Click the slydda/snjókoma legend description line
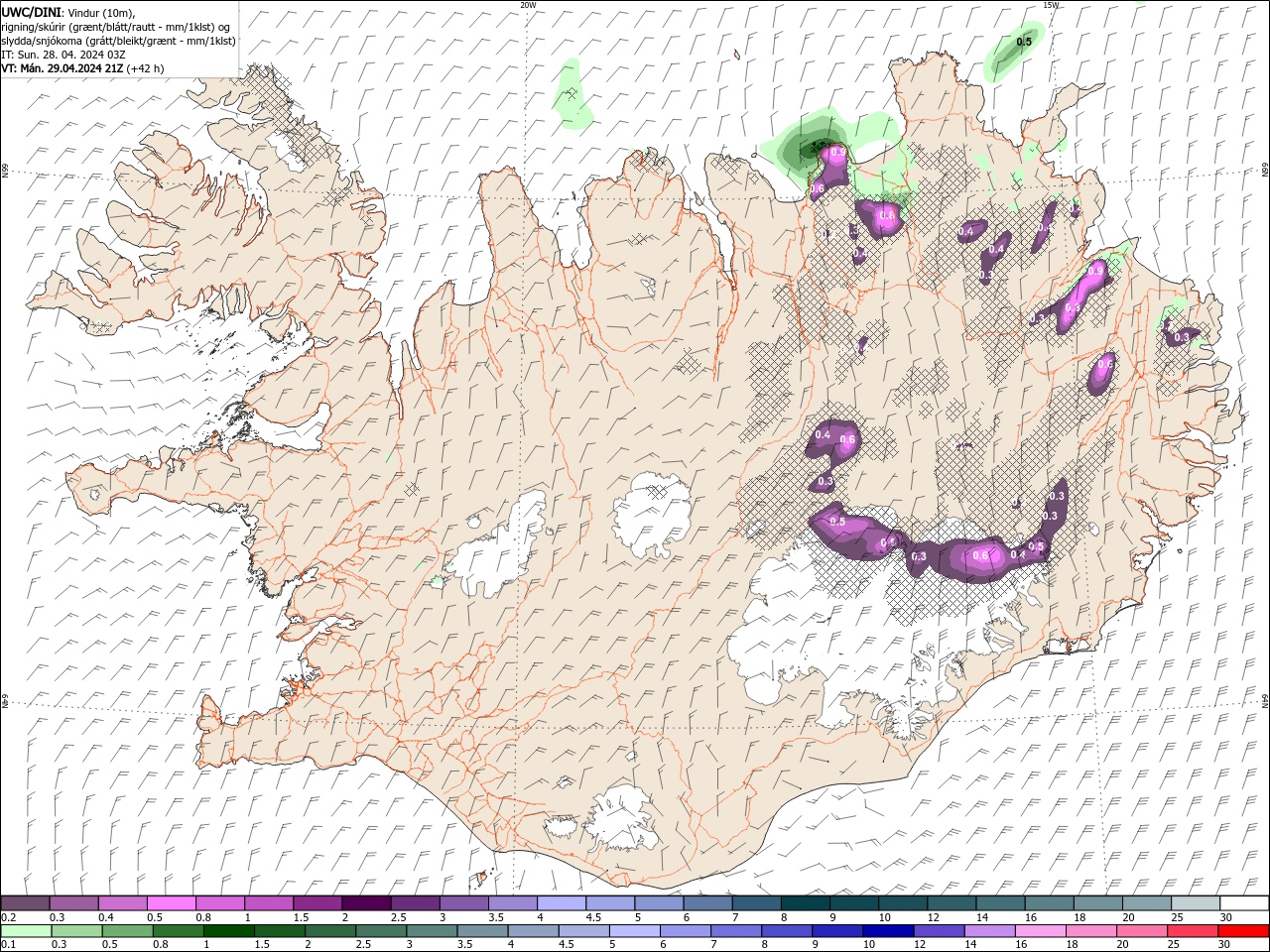Image resolution: width=1270 pixels, height=952 pixels. (x=118, y=41)
